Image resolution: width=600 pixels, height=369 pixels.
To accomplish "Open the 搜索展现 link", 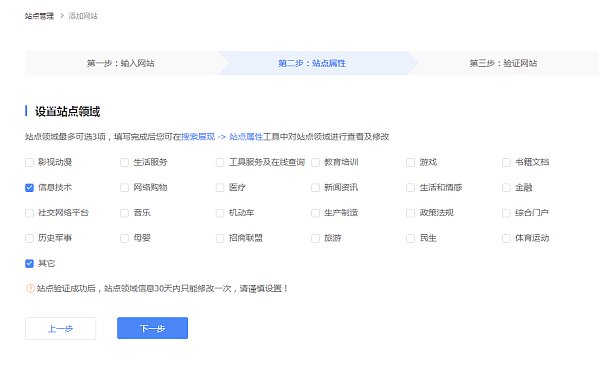I will [x=198, y=137].
